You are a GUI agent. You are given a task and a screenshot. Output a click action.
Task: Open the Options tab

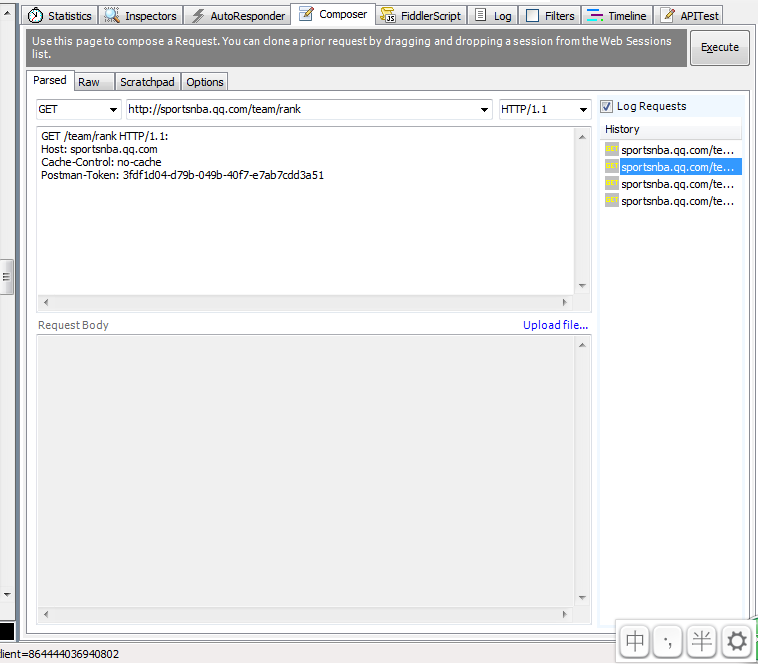click(x=205, y=82)
